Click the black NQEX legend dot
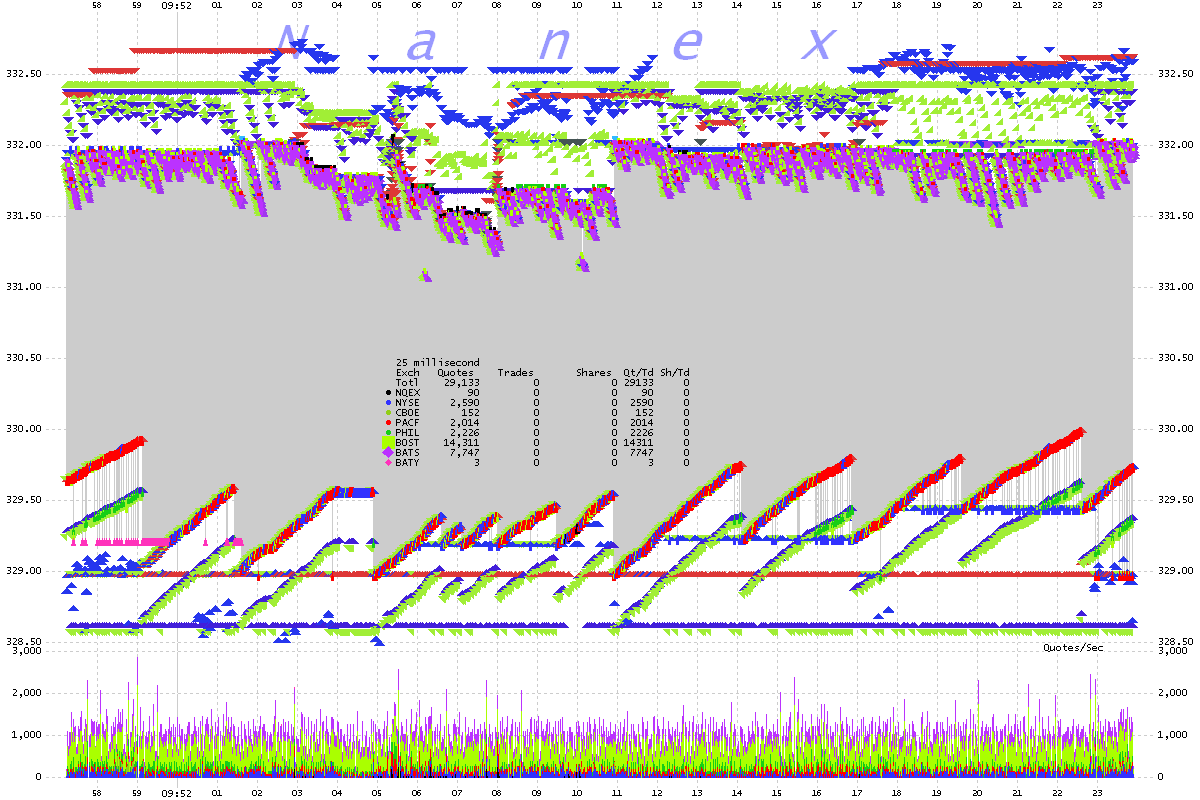This screenshot has height=800, width=1200. pyautogui.click(x=388, y=393)
